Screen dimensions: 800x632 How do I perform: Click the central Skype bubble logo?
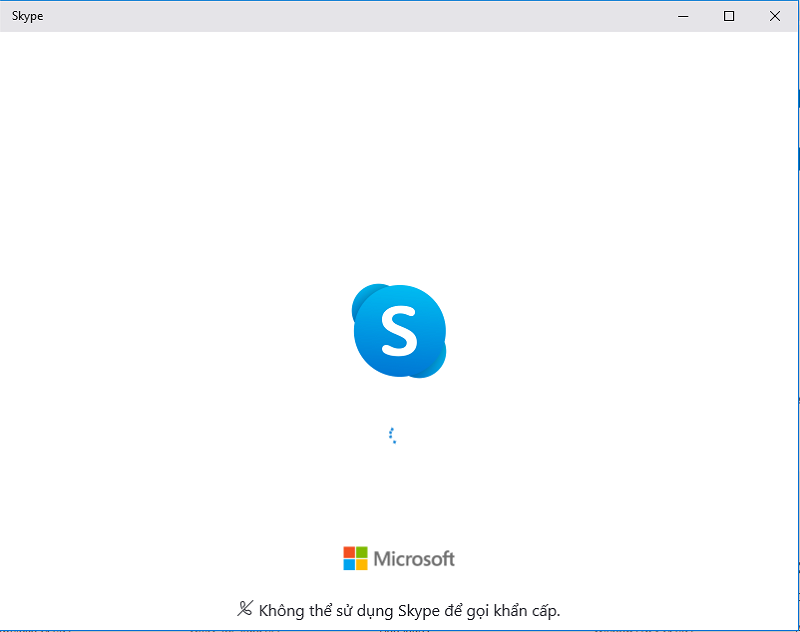click(x=400, y=332)
